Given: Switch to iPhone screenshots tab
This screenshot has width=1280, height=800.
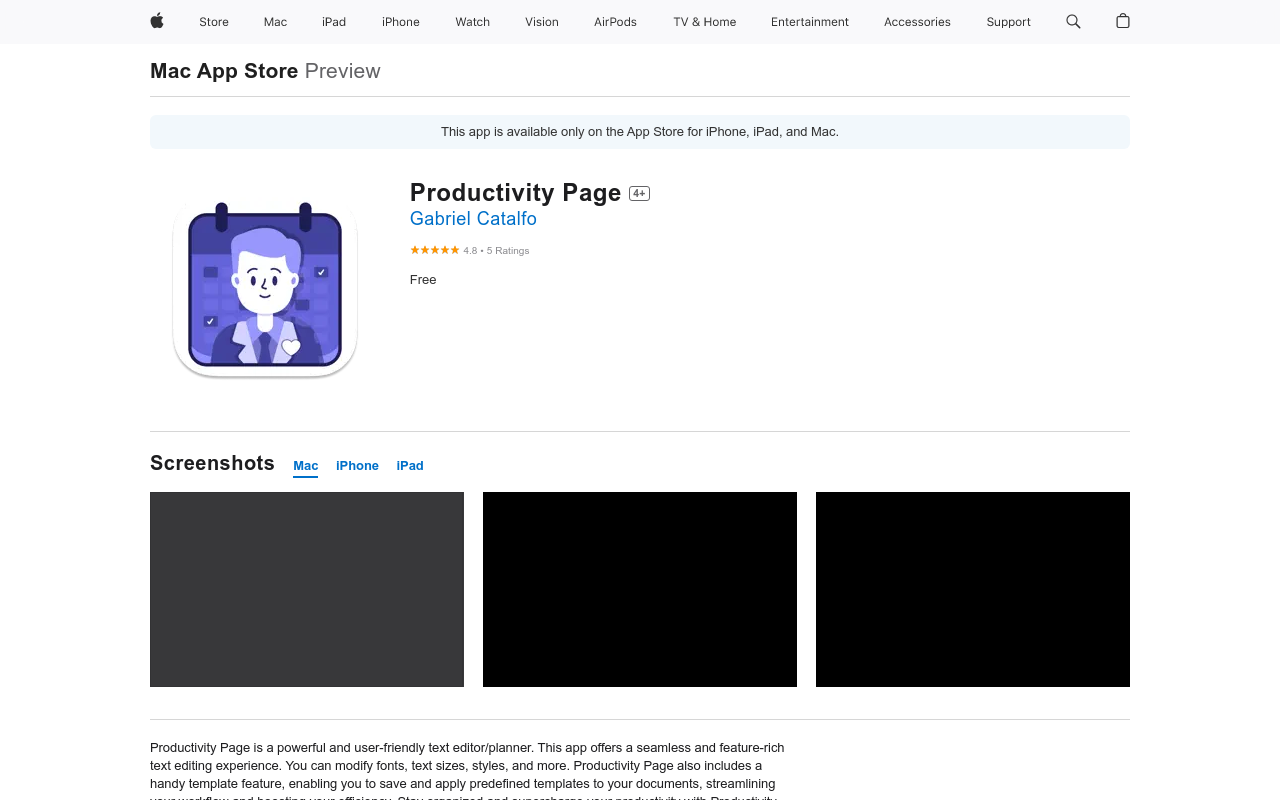Looking at the screenshot, I should [x=357, y=466].
